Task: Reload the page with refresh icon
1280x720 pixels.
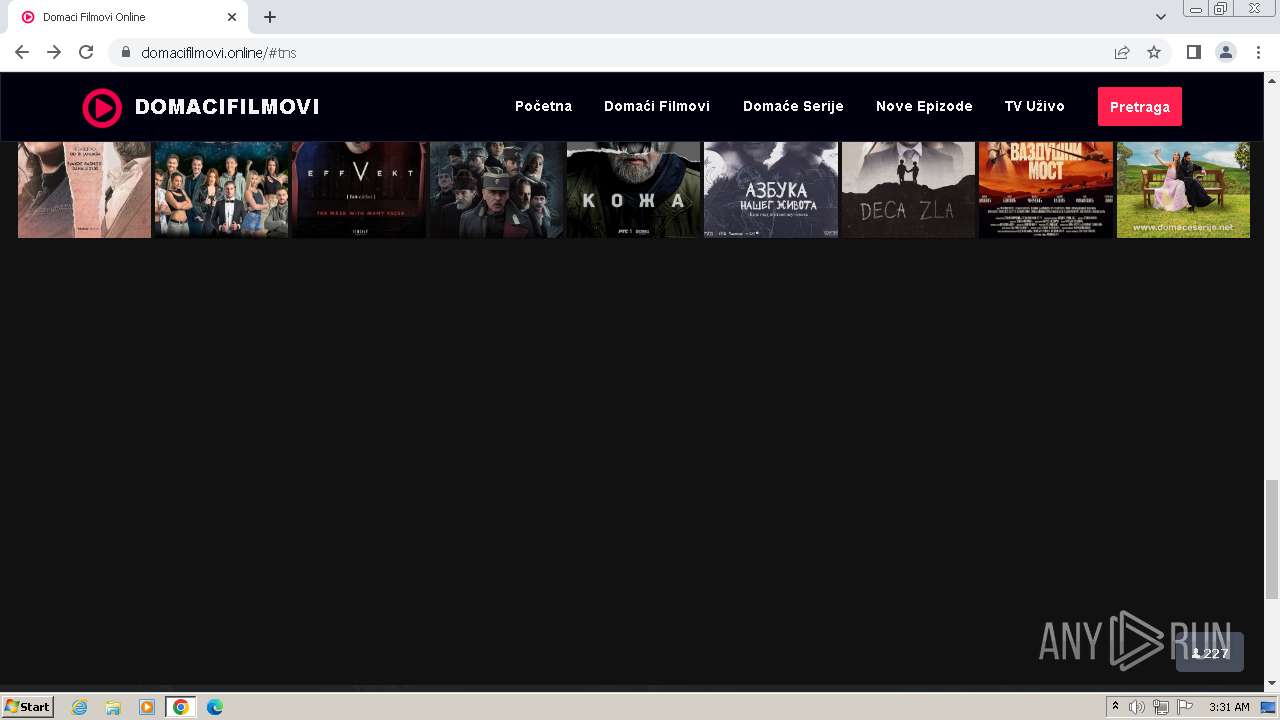Action: pos(86,52)
